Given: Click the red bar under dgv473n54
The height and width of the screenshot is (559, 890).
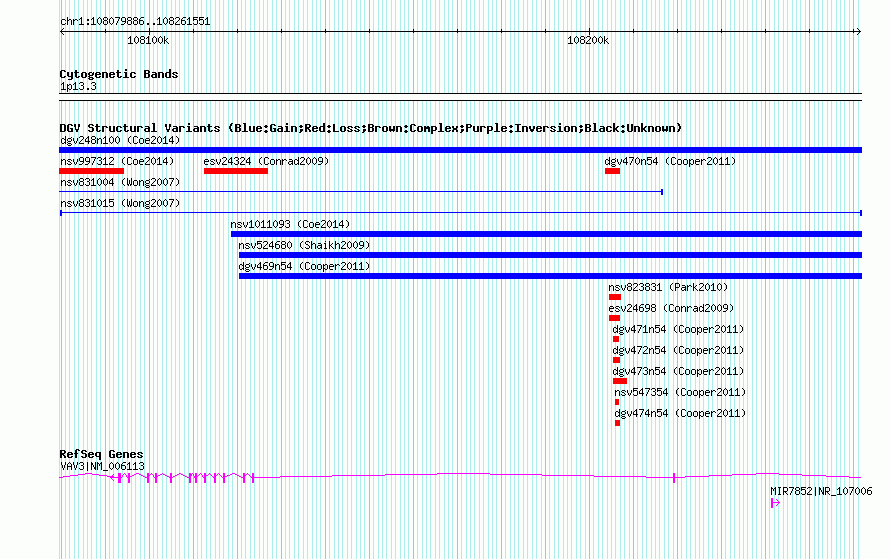Looking at the screenshot, I should 620,381.
